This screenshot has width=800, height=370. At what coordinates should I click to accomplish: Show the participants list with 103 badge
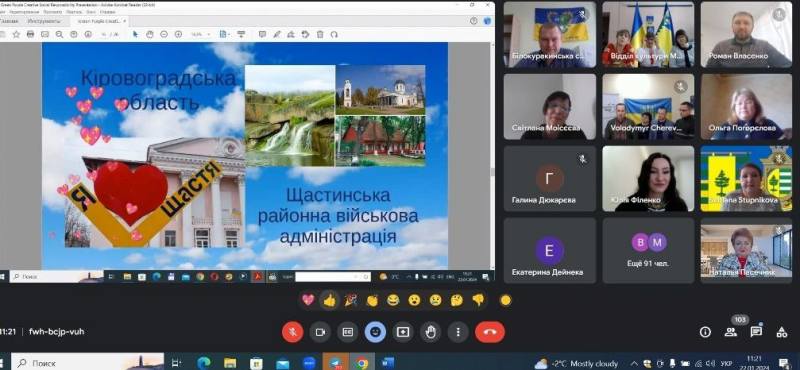[731, 332]
